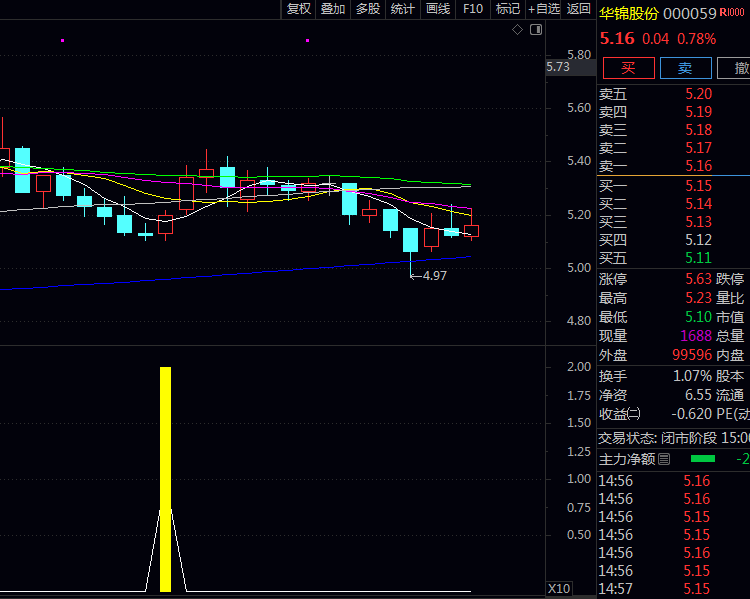The width and height of the screenshot is (750, 599).
Task: Click the 5.73 price axis label
Action: coord(558,67)
